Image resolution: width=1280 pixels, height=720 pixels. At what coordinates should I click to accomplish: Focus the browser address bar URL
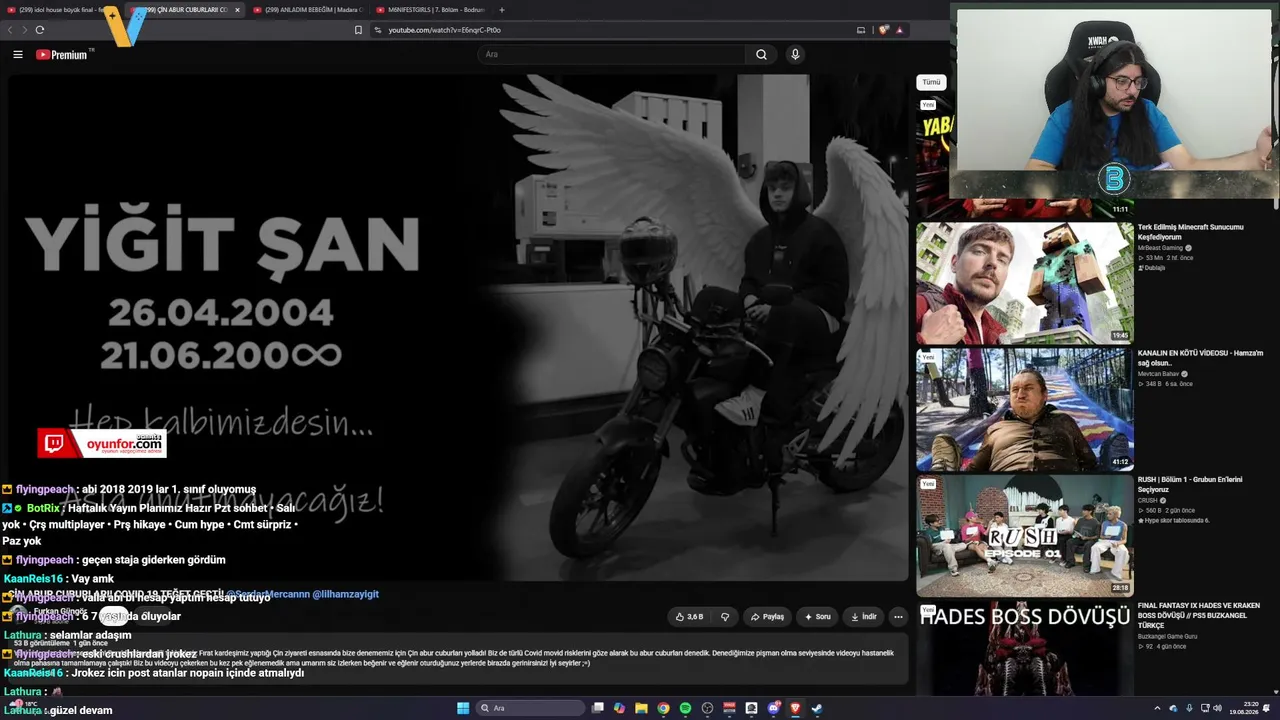[x=444, y=30]
